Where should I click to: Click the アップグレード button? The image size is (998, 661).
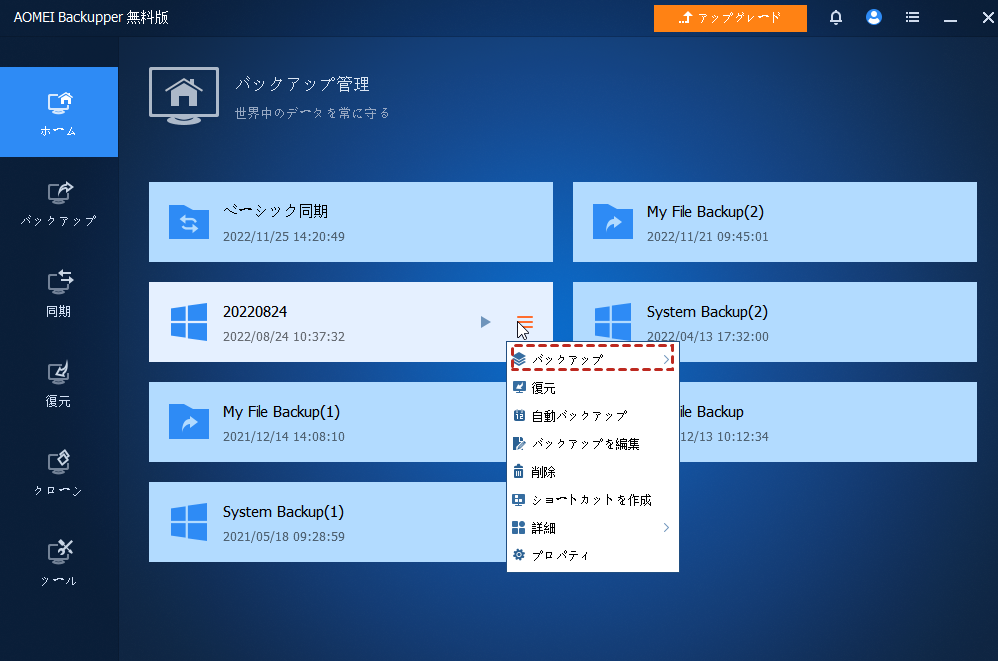pyautogui.click(x=730, y=18)
